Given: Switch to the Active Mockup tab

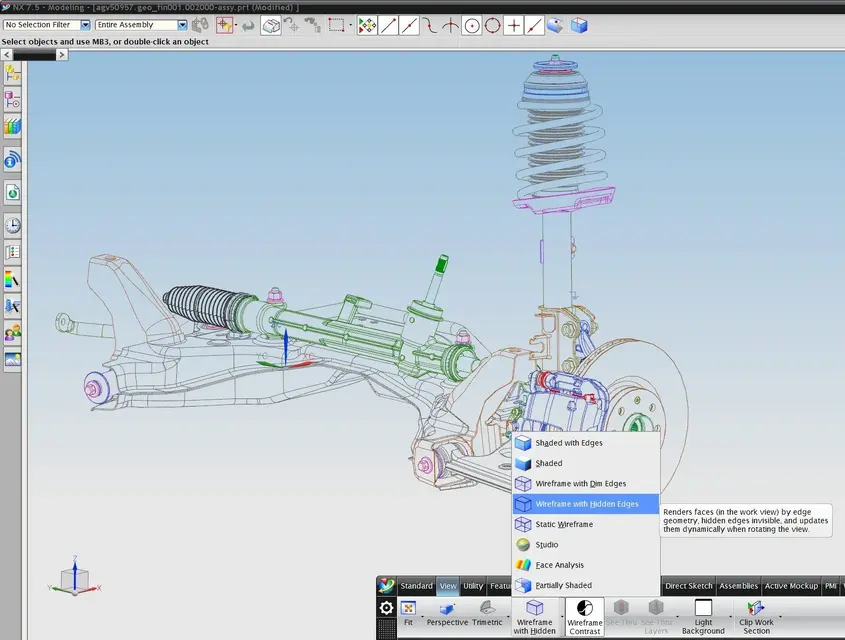Looking at the screenshot, I should click(x=791, y=586).
